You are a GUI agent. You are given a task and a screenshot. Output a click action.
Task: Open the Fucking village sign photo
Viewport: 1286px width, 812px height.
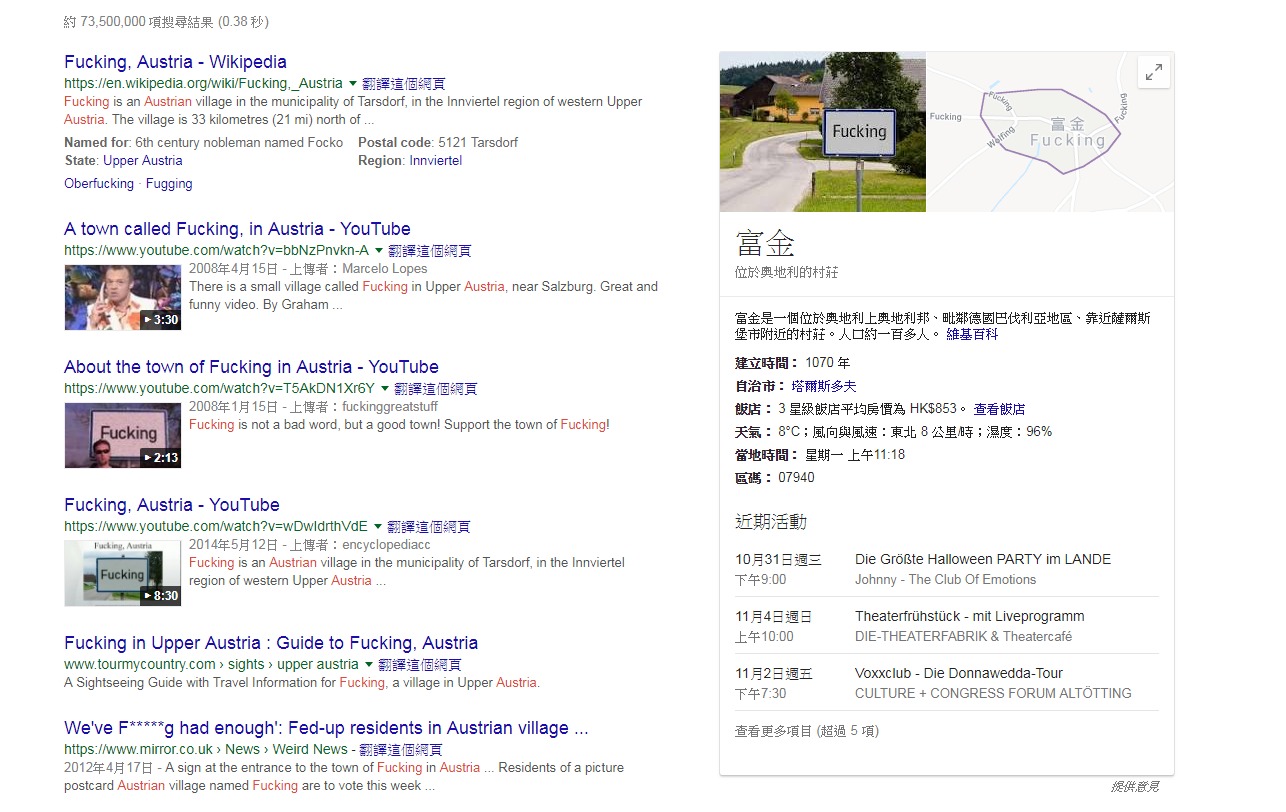[823, 132]
